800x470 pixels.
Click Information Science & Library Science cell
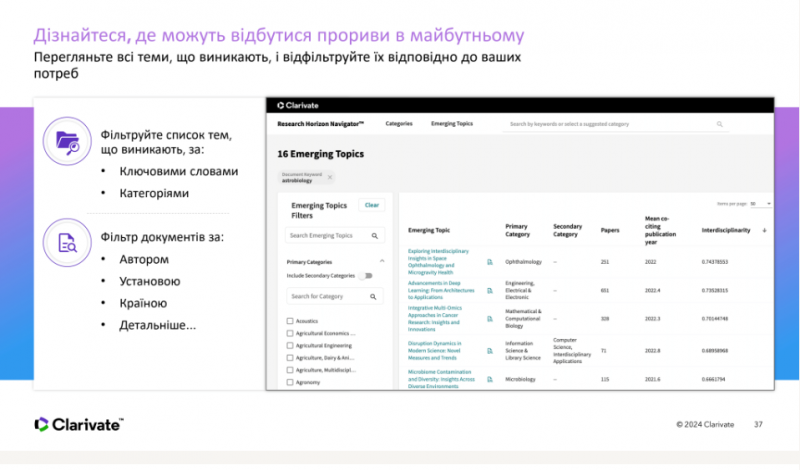523,351
